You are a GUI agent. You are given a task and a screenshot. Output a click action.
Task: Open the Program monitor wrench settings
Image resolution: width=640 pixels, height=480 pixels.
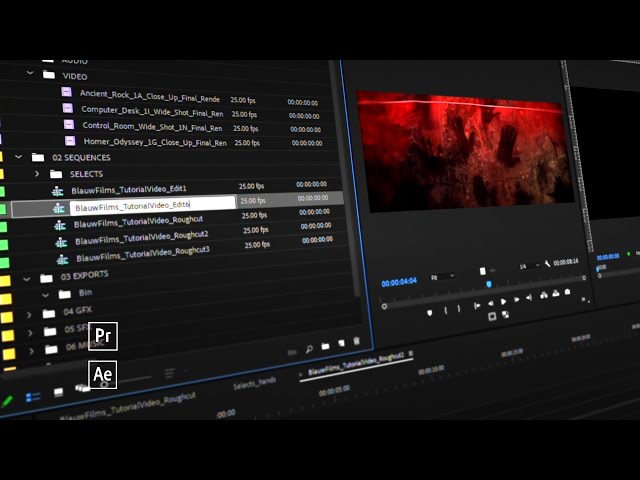[547, 264]
